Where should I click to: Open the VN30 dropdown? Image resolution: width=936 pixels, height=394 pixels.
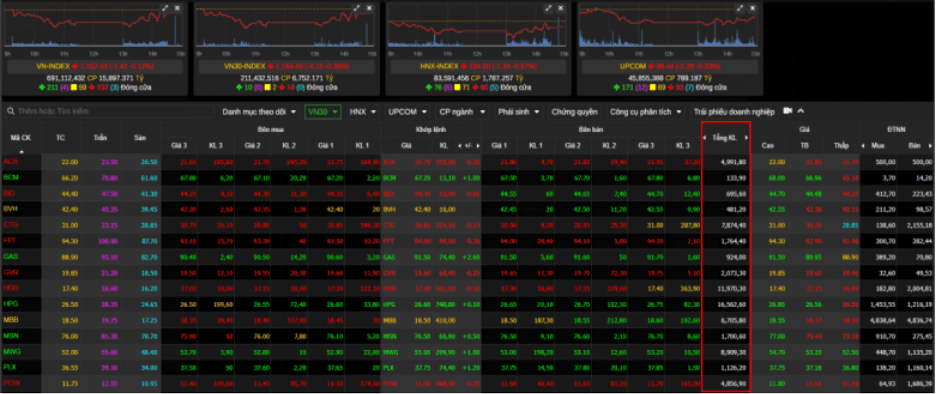pyautogui.click(x=323, y=112)
